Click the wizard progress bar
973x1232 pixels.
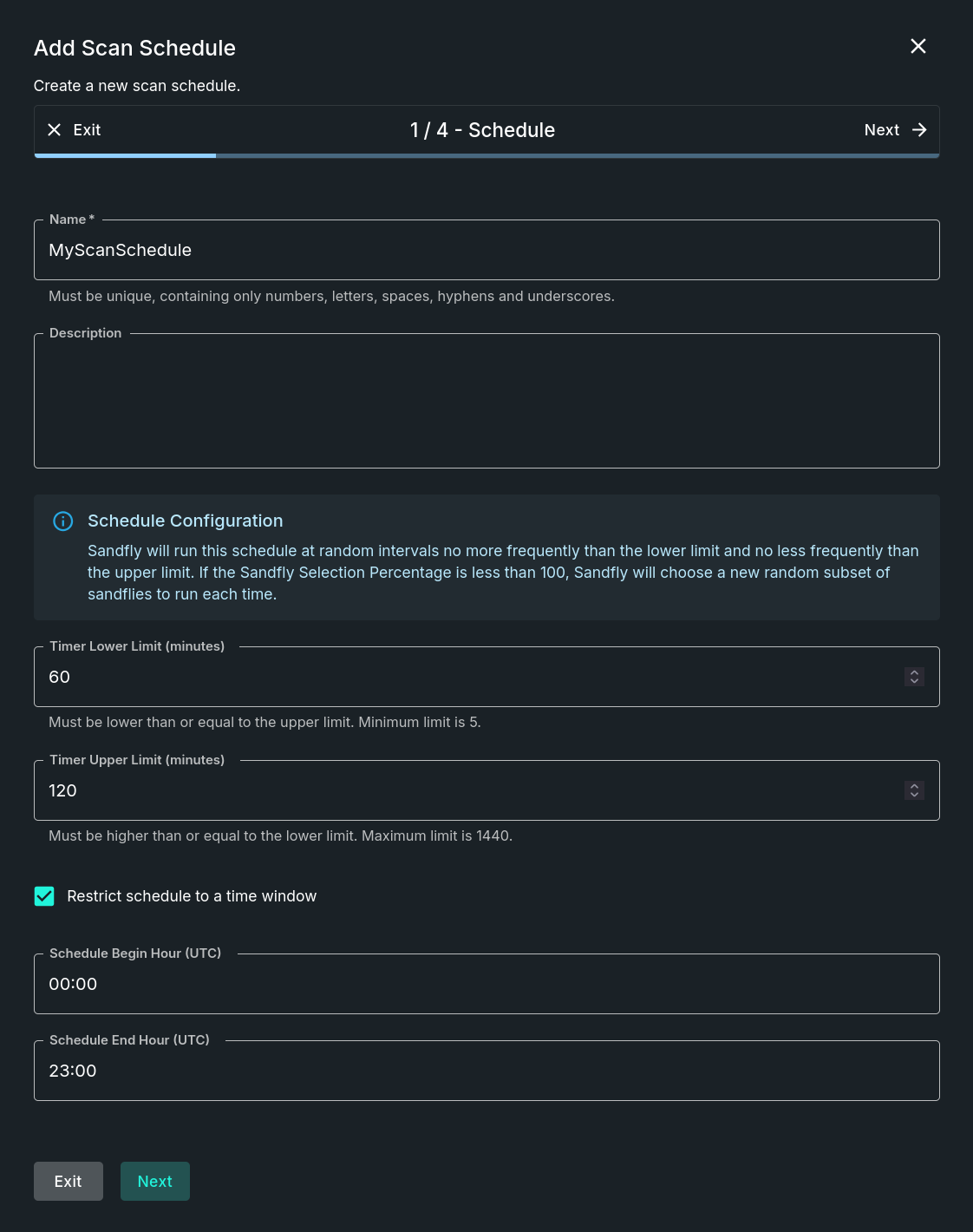tap(486, 155)
